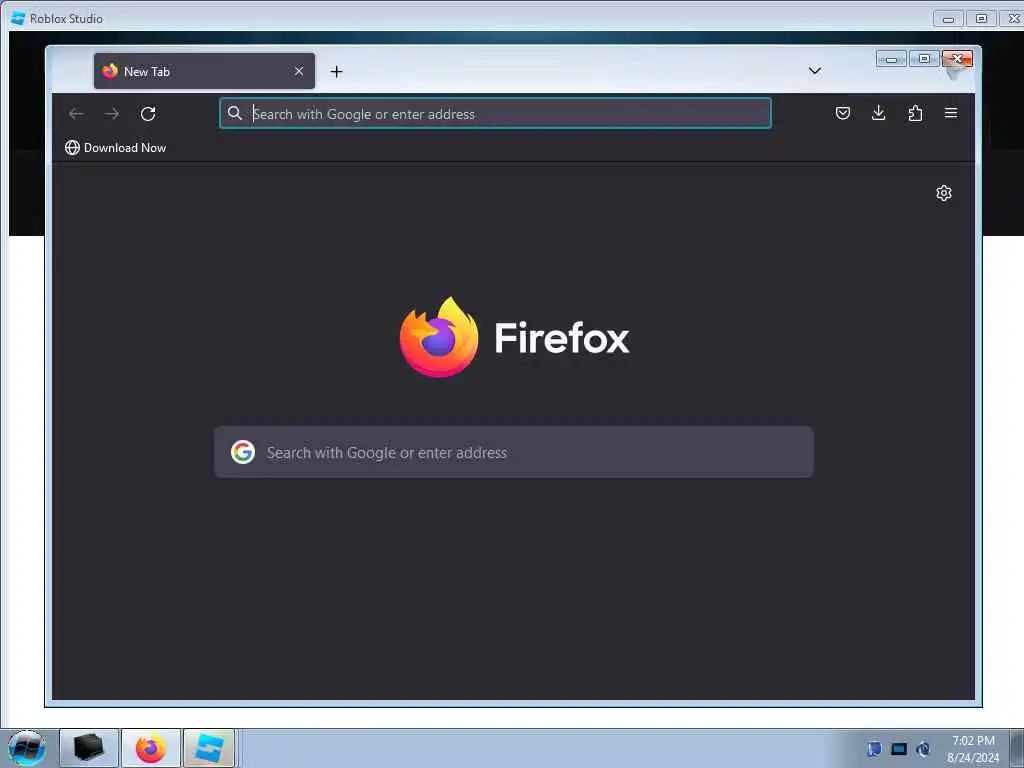Reload the current page in Firefox
This screenshot has height=768, width=1024.
(148, 114)
